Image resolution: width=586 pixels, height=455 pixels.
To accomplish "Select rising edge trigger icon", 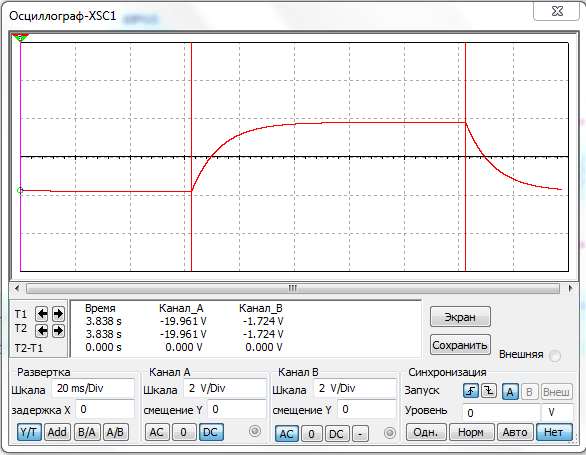I will click(471, 391).
